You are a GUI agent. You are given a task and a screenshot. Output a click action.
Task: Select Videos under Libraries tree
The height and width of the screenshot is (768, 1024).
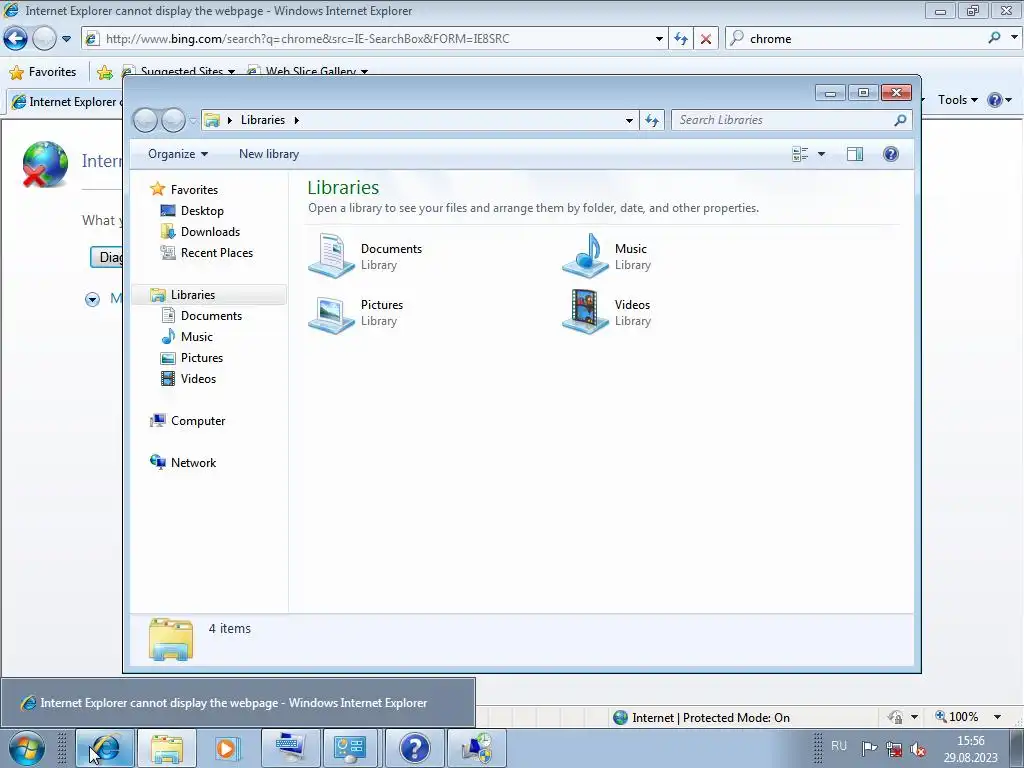pos(198,379)
